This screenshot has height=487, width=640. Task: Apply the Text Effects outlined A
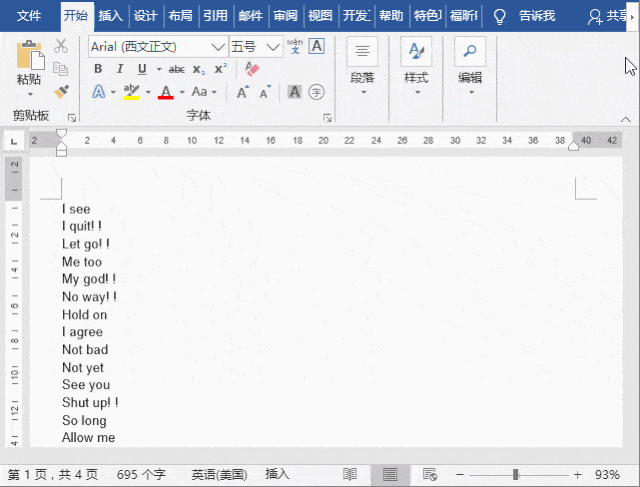(x=98, y=92)
